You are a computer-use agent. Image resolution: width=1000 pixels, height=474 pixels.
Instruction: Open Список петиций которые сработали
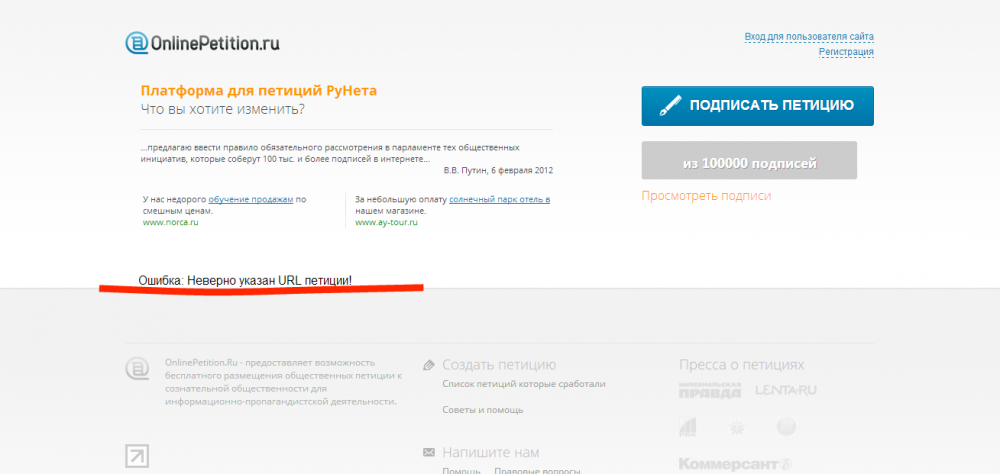[x=524, y=384]
